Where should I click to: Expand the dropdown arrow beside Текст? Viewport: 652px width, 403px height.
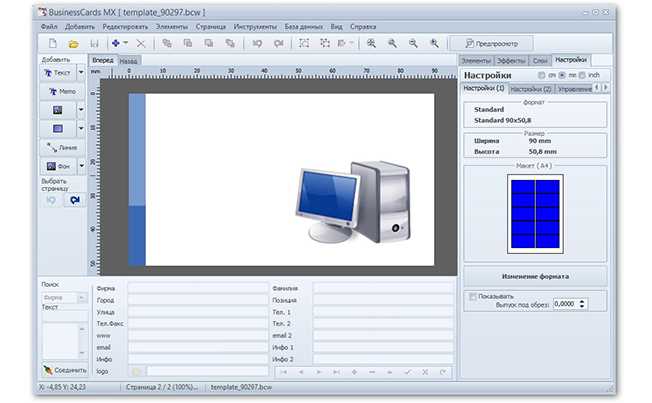coord(80,74)
